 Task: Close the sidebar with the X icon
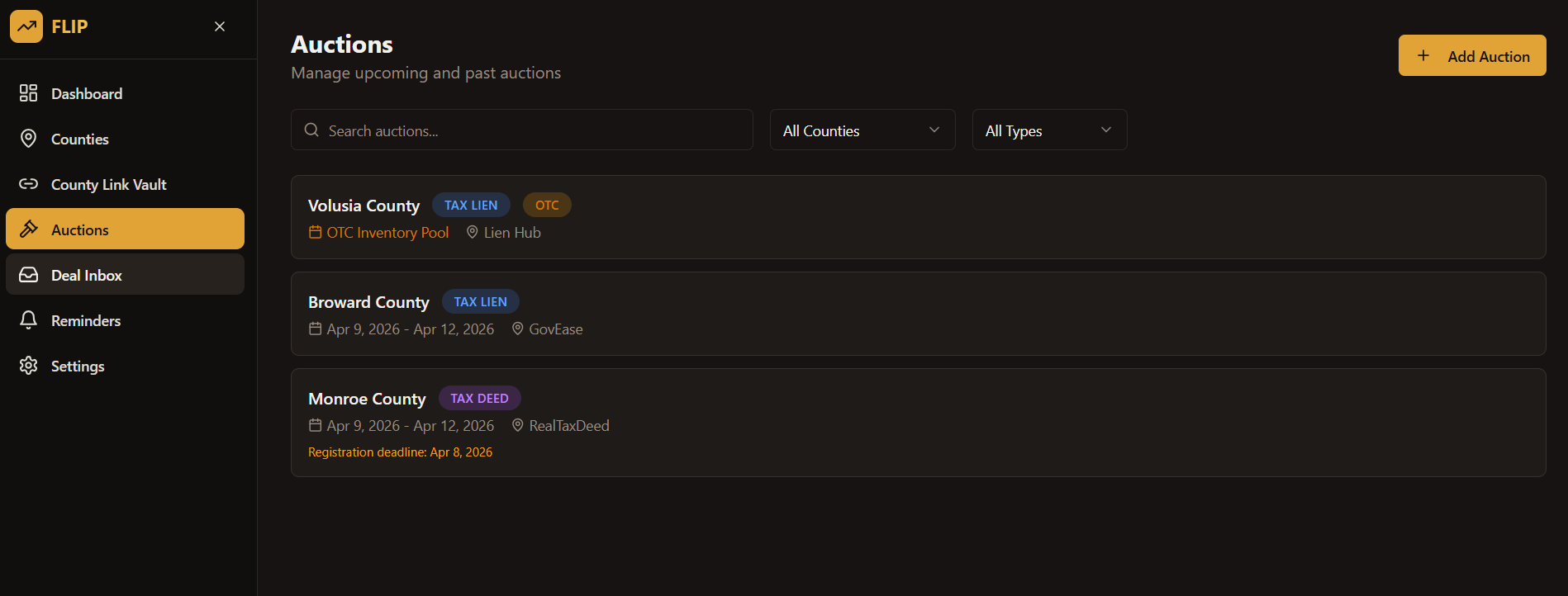[x=220, y=26]
